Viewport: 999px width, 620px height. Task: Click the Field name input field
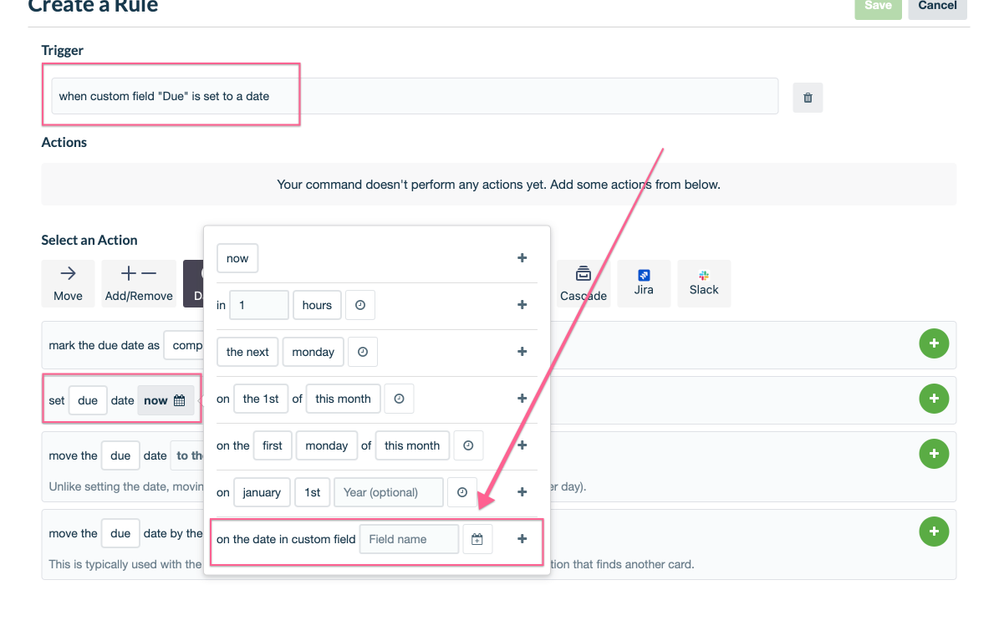pos(409,539)
